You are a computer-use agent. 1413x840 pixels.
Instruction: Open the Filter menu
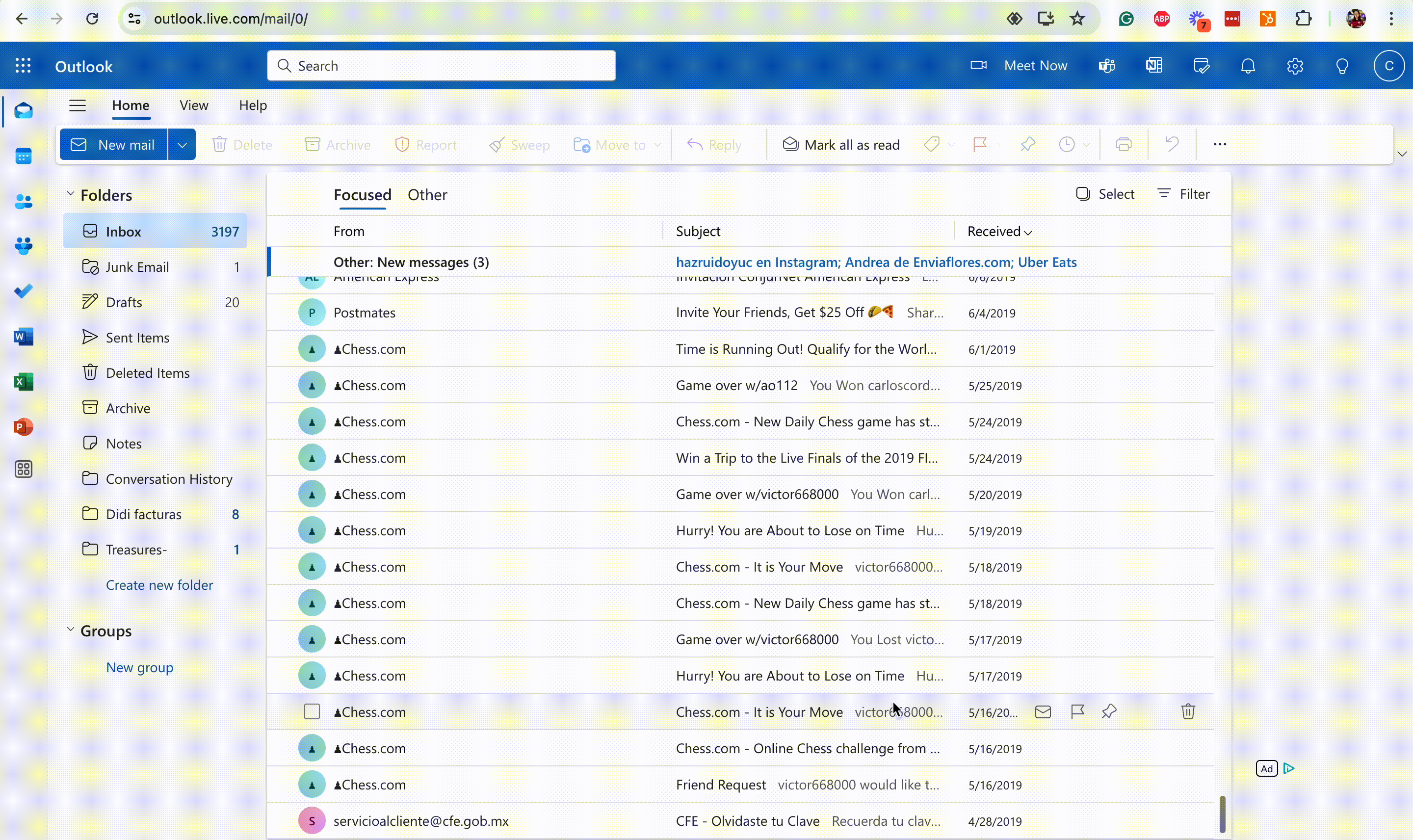point(1183,194)
